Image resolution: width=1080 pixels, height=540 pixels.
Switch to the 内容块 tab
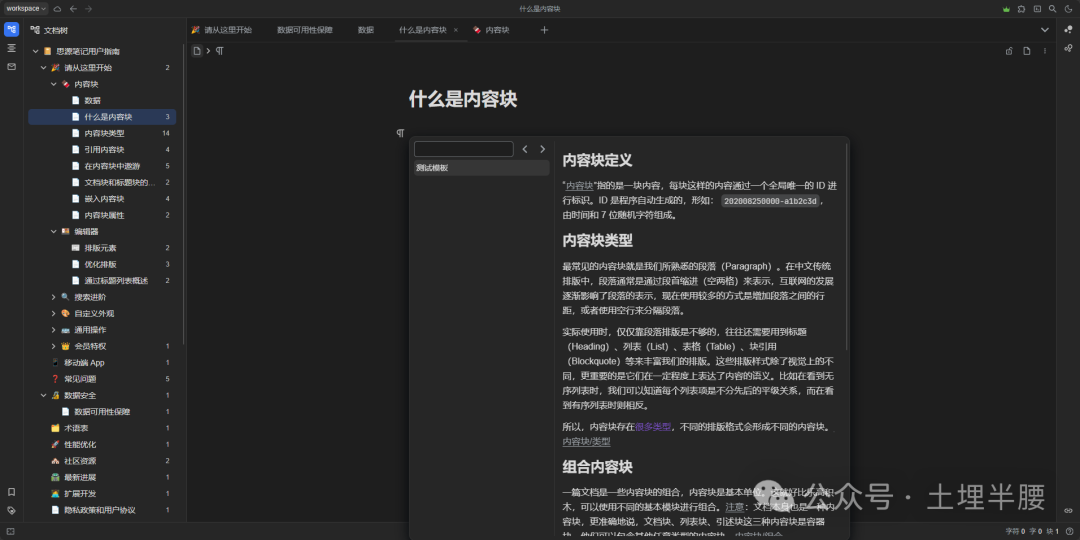point(492,30)
